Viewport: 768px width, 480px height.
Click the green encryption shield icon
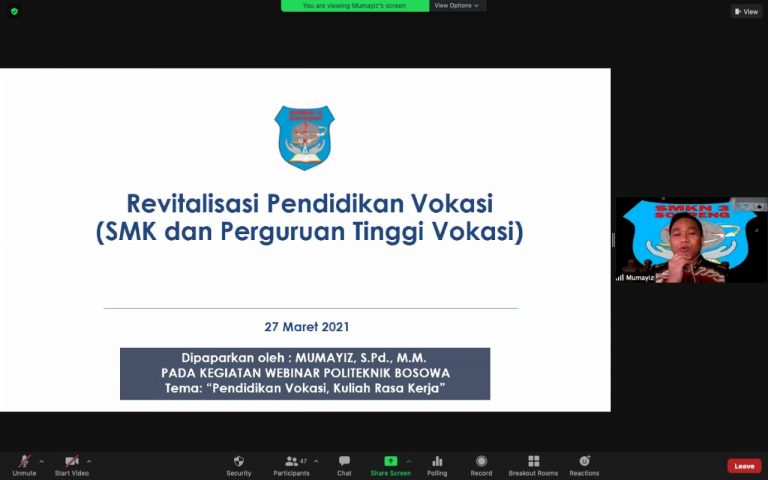point(14,11)
